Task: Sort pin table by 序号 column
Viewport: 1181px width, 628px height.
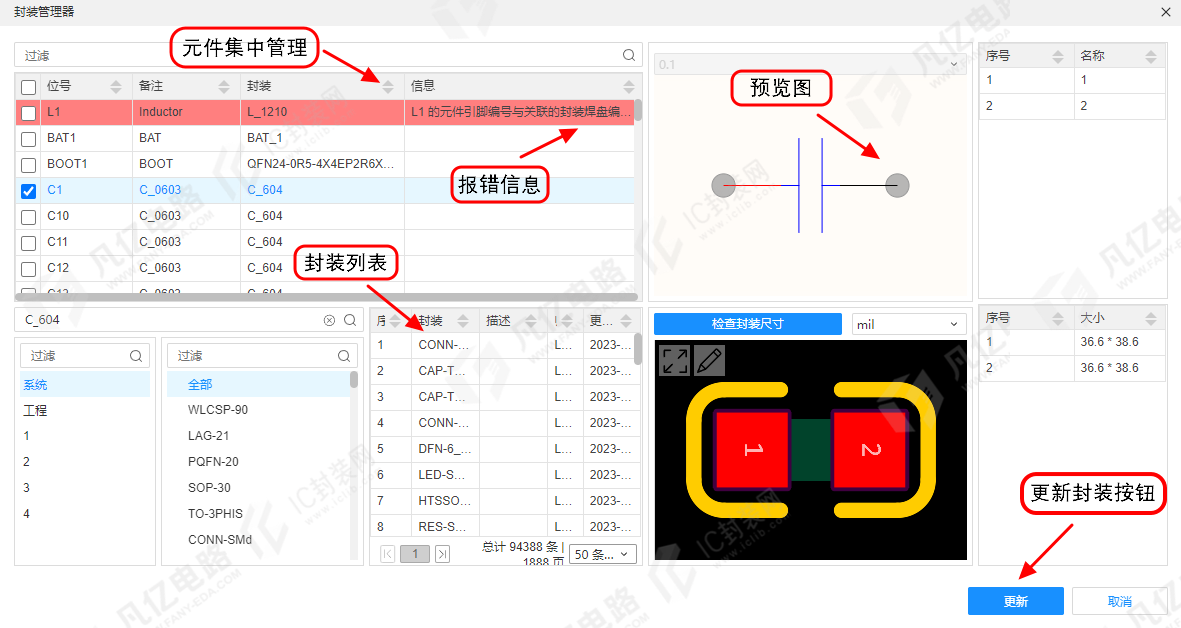Action: click(x=1057, y=56)
